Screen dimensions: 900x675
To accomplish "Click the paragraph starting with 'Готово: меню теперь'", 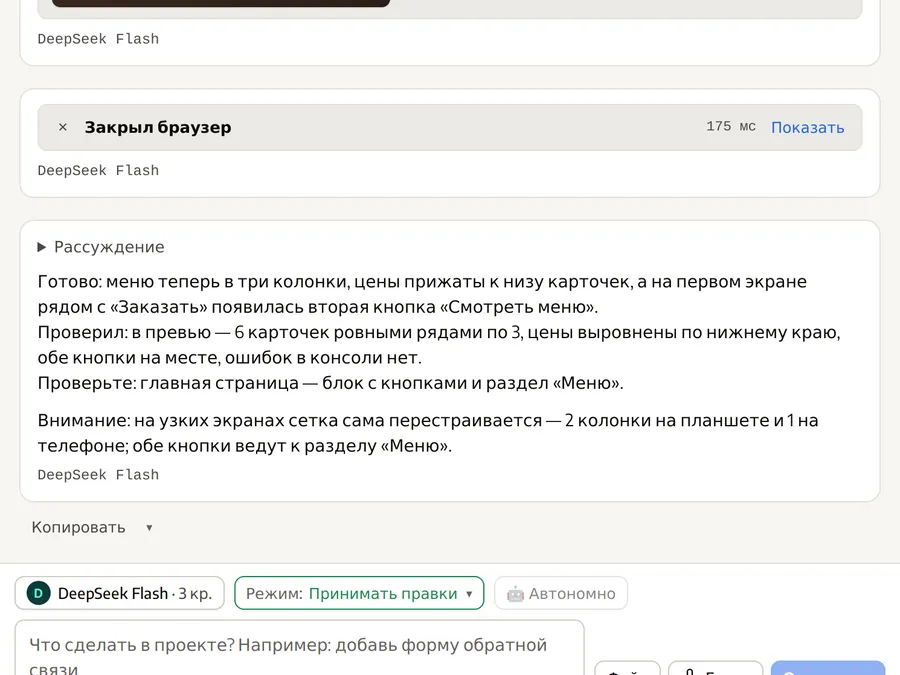I will pos(422,294).
